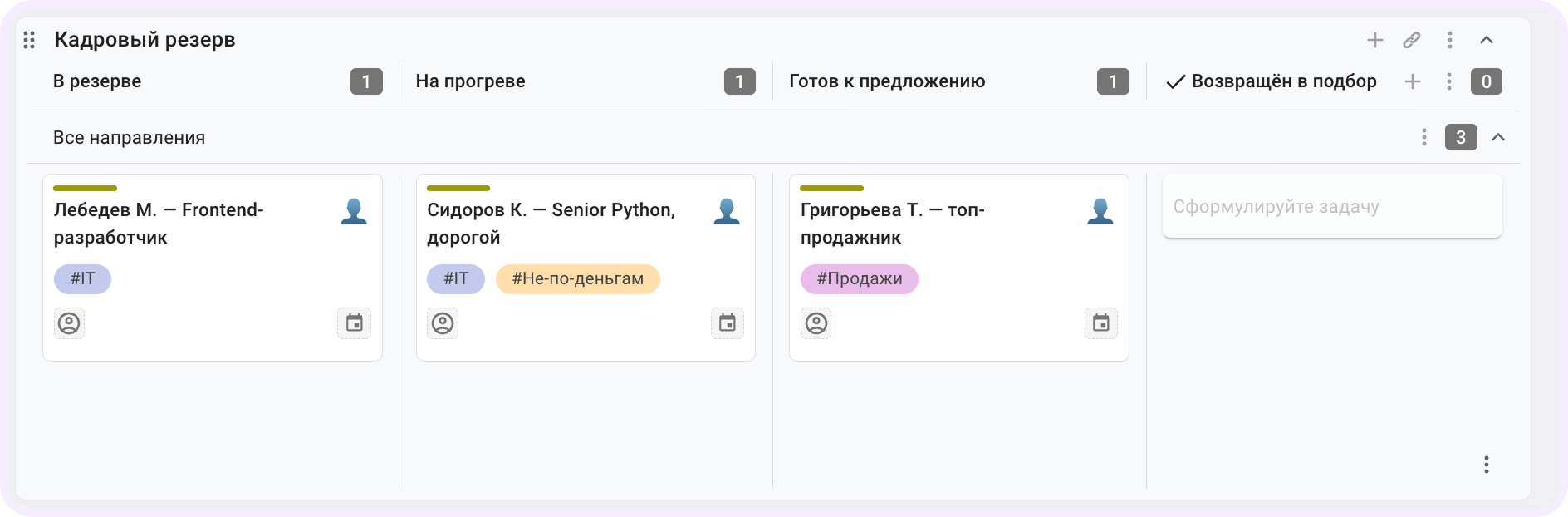
Task: Open Сидоров К. assignee avatar
Action: 727,211
